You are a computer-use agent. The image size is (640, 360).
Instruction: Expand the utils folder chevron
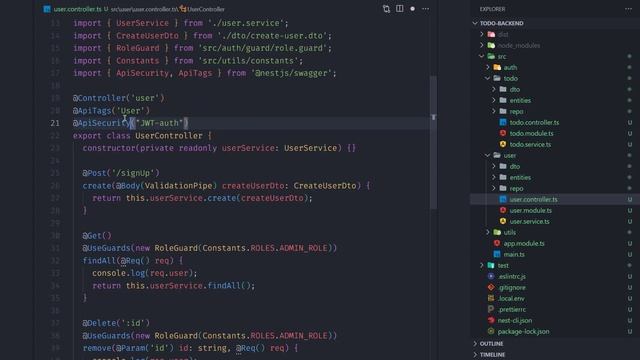click(488, 232)
